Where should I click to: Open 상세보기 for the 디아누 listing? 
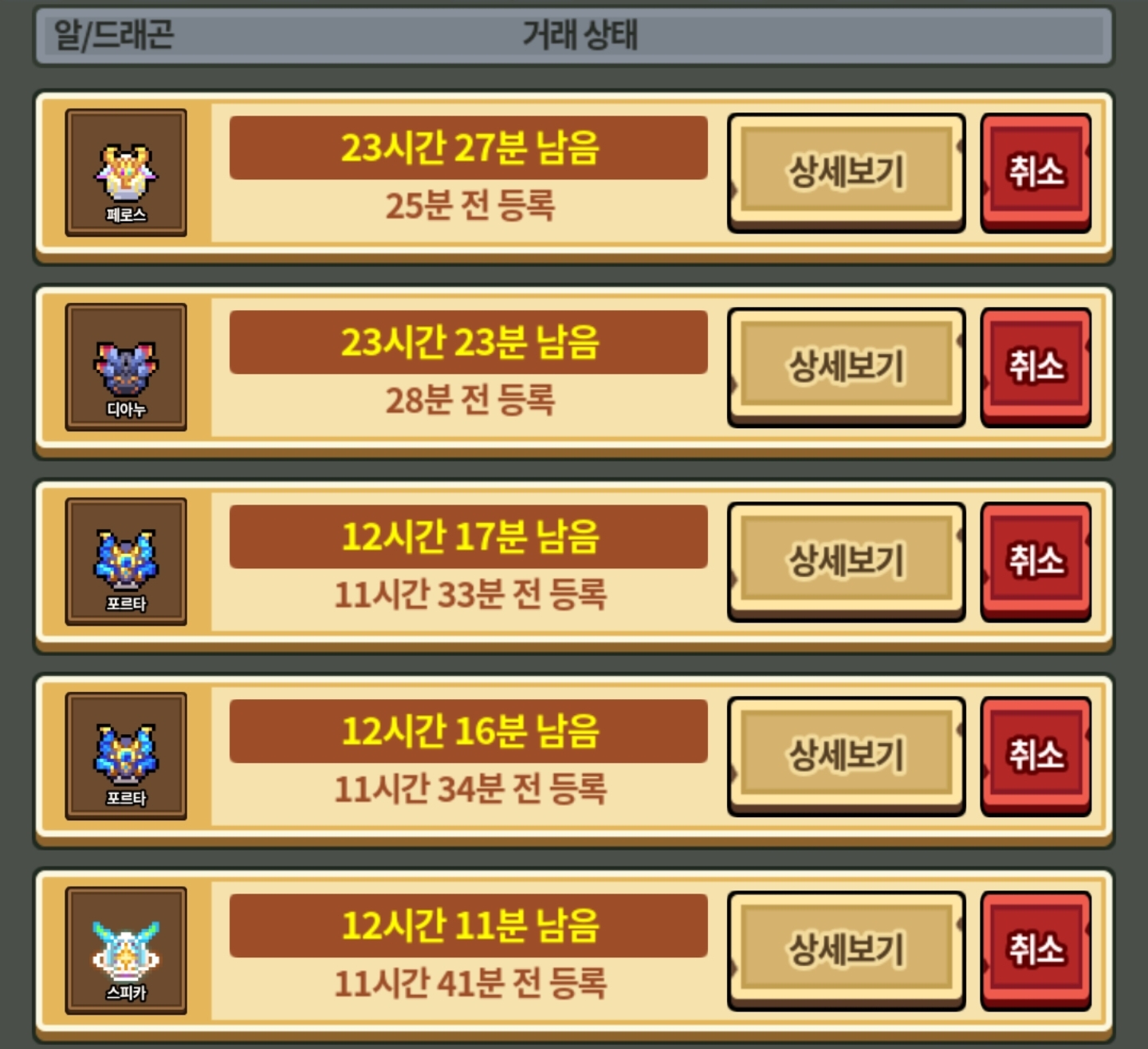pyautogui.click(x=847, y=367)
